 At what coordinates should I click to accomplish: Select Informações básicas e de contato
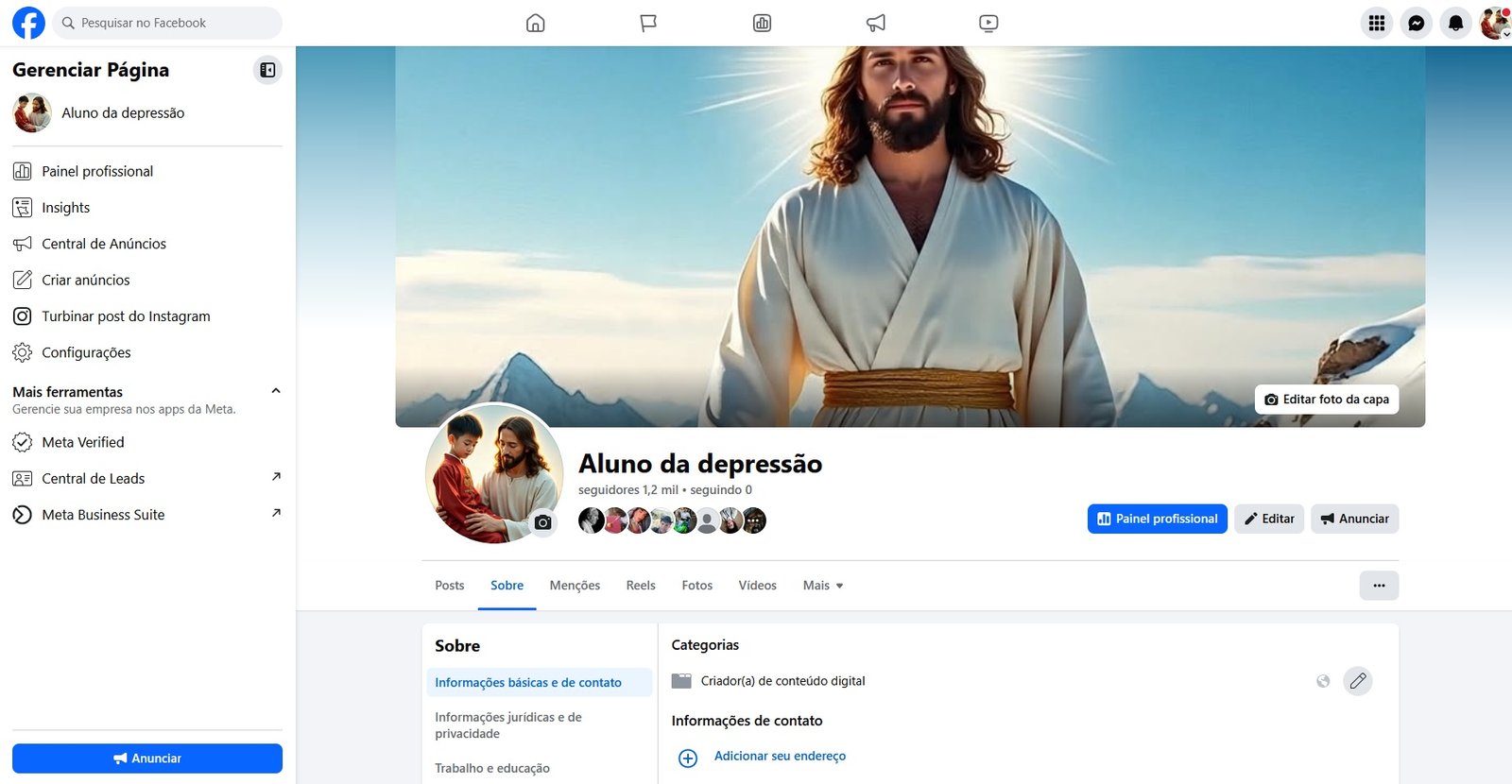click(539, 683)
